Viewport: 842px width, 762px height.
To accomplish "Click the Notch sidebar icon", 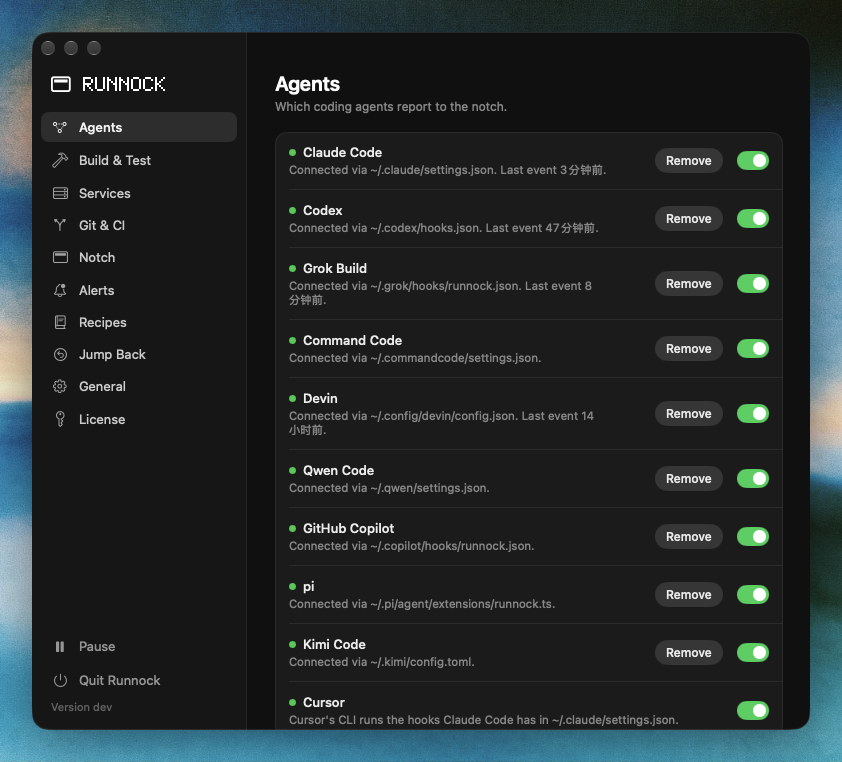I will pos(60,257).
